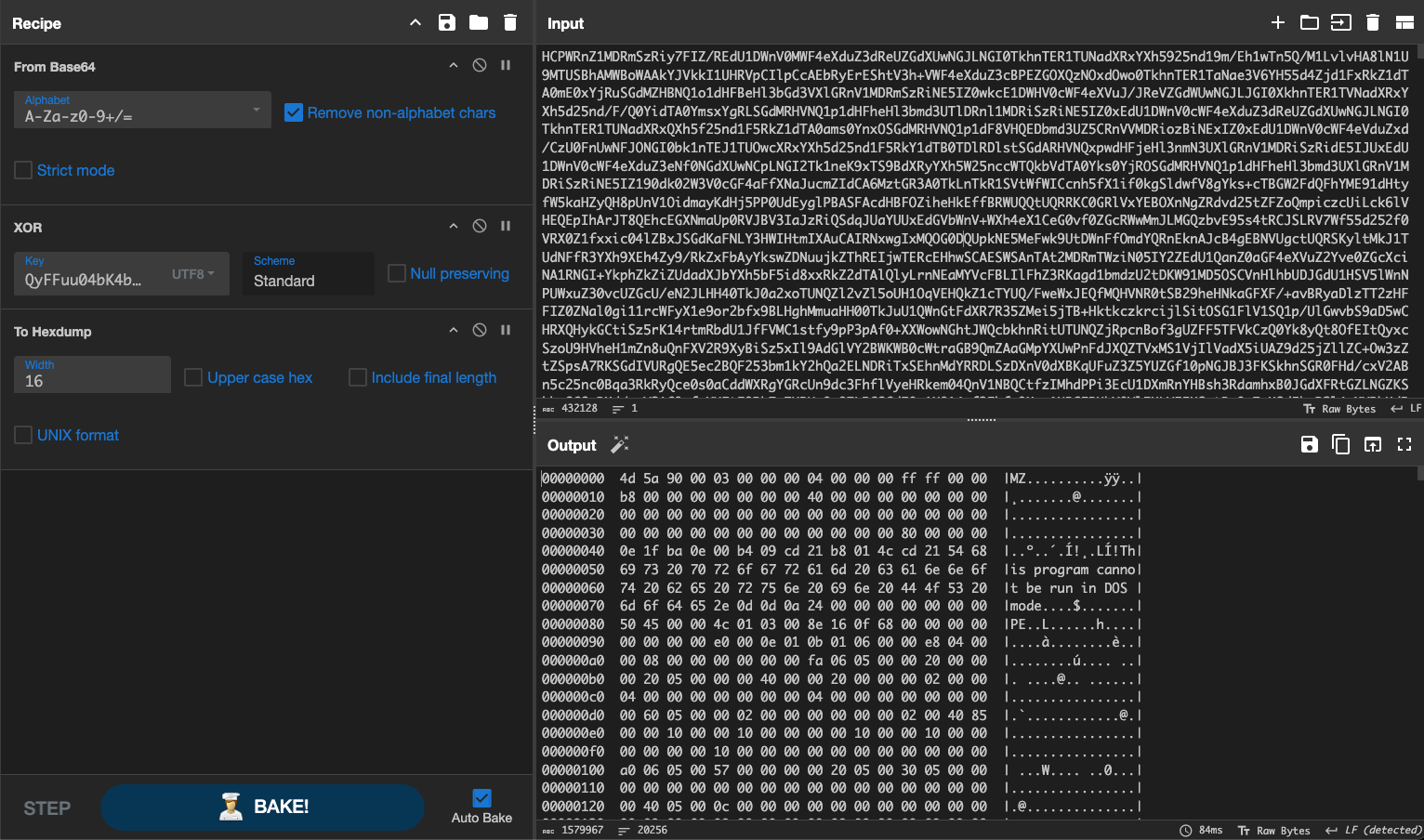Maximise the output pane
Viewport: 1424px width, 840px height.
(1404, 445)
